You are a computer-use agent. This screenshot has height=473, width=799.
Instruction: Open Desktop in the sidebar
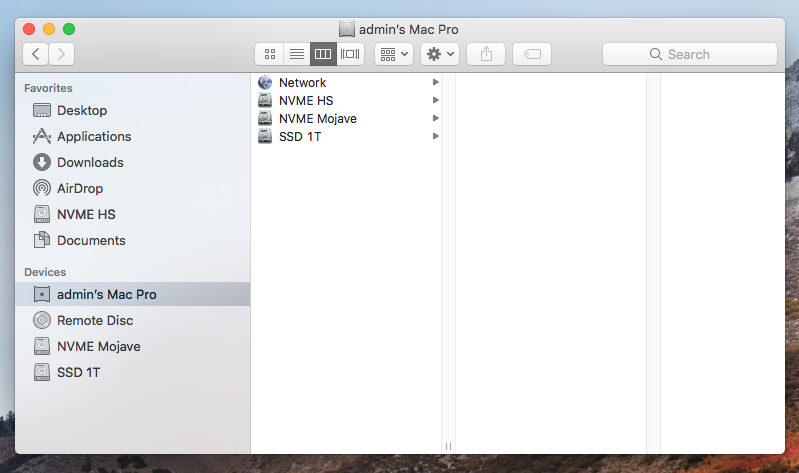tap(132, 111)
